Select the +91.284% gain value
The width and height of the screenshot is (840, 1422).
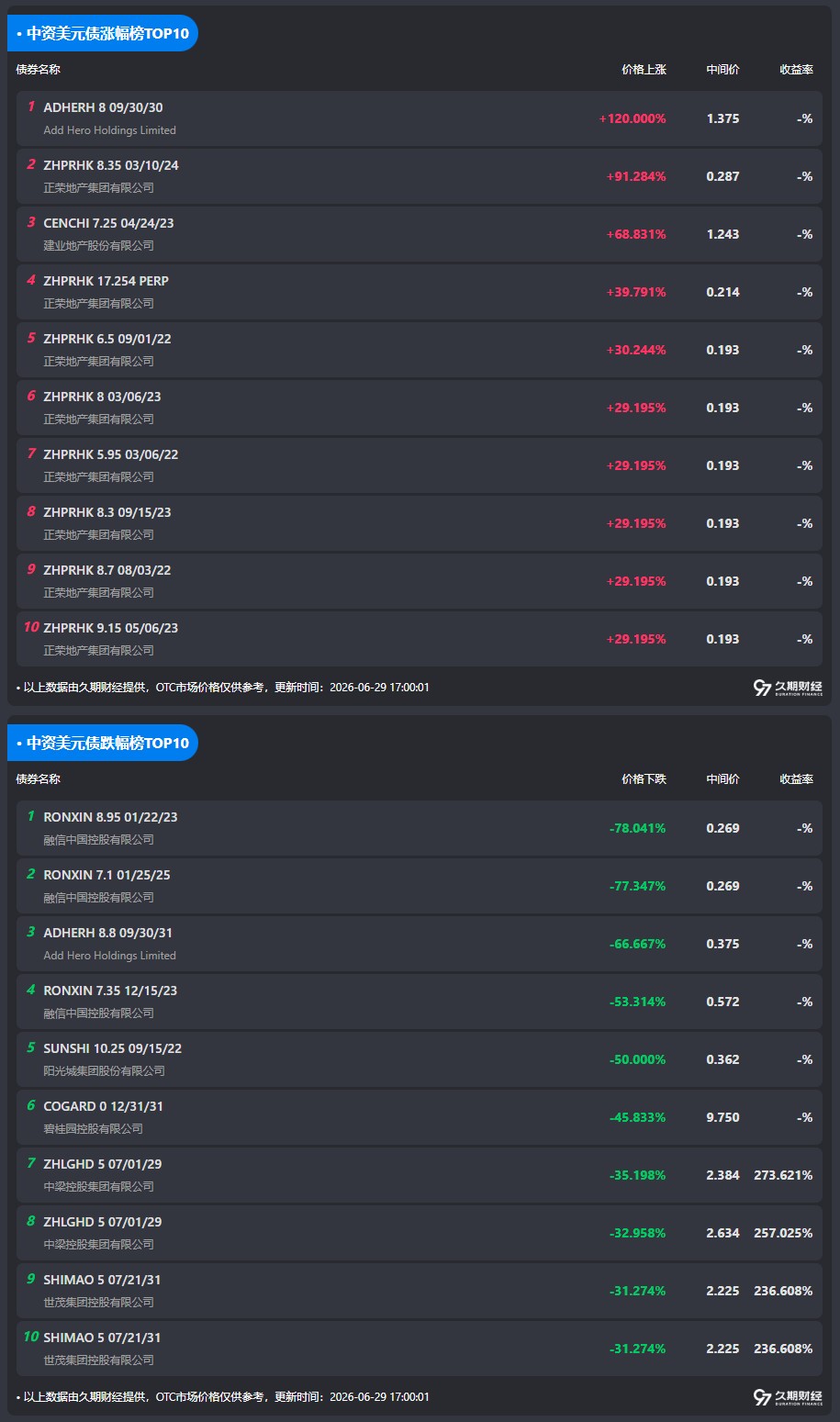point(636,176)
